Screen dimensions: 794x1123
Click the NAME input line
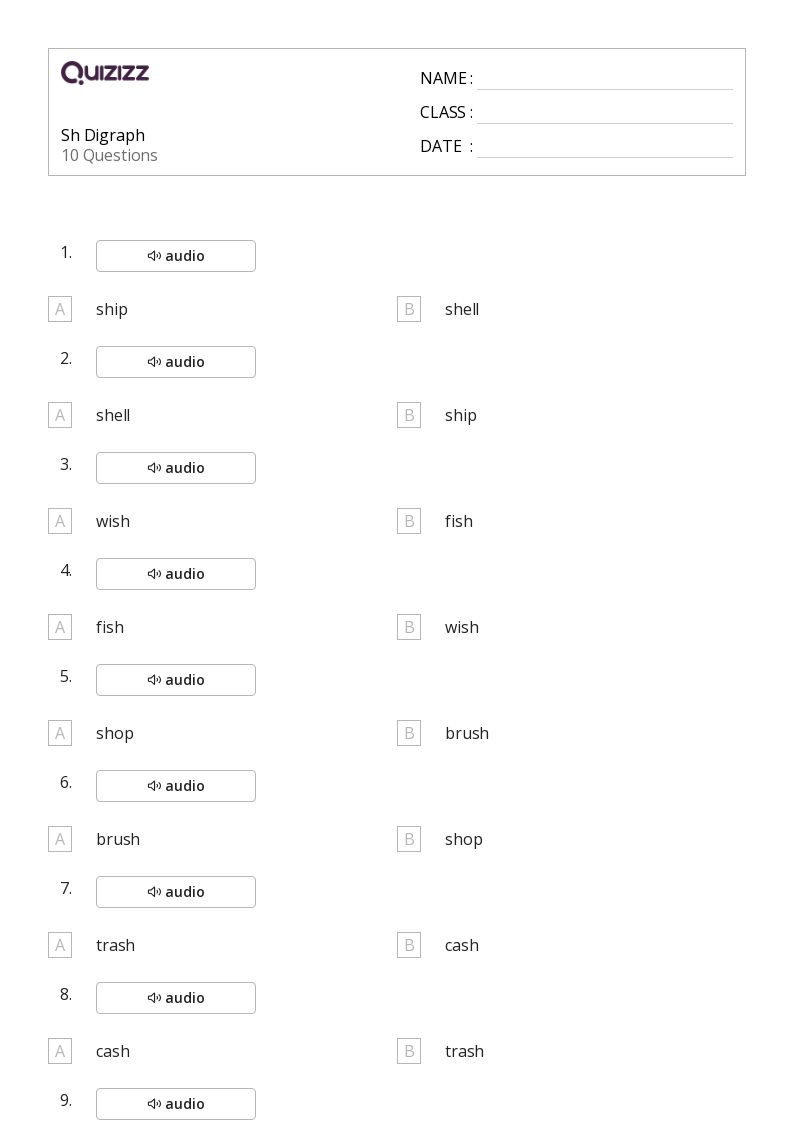click(x=604, y=79)
